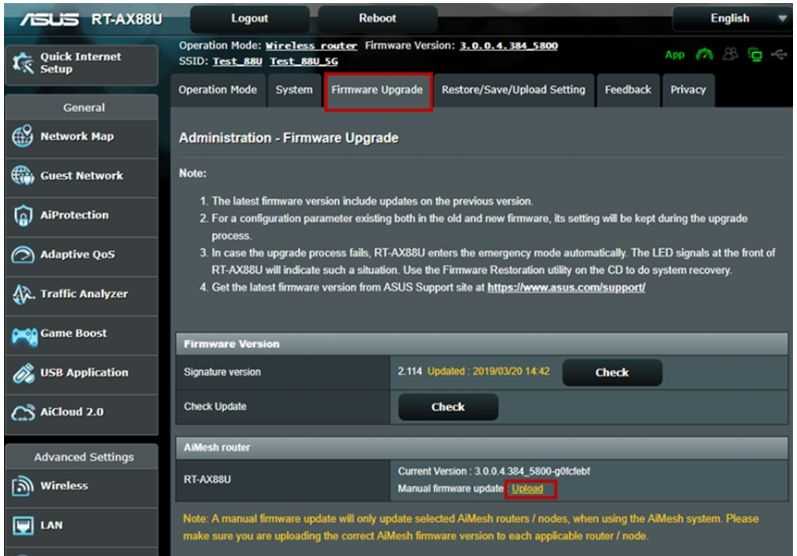Click the Signature version label

222,372
